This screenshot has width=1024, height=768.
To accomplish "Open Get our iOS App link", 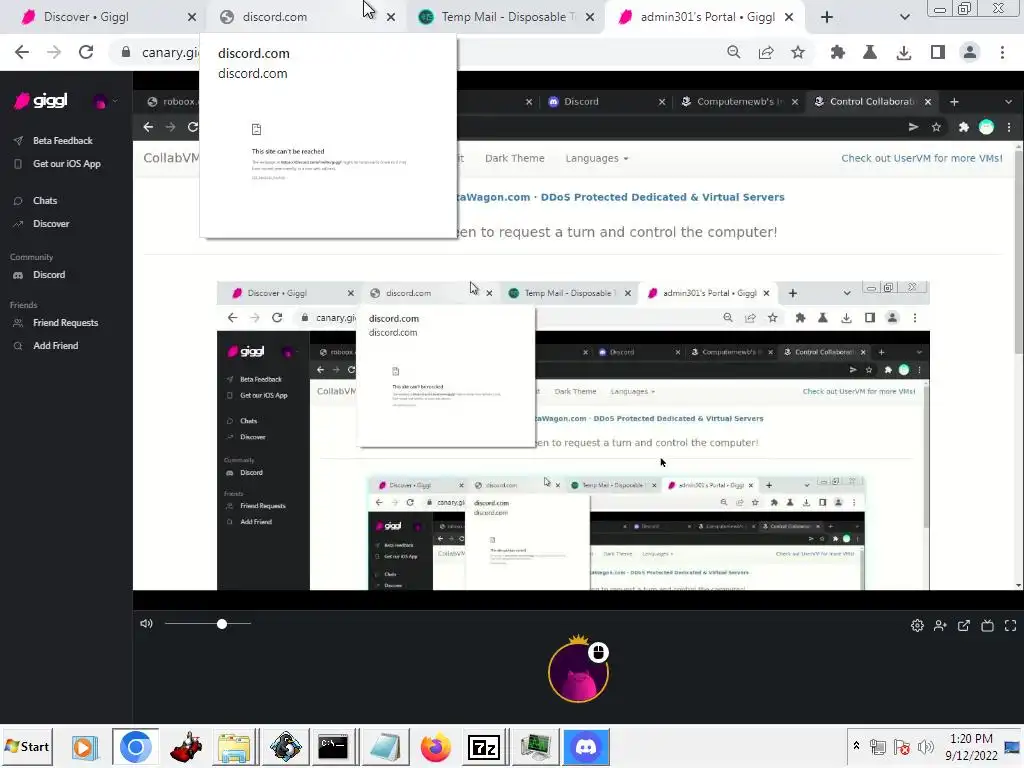I will pyautogui.click(x=67, y=164).
